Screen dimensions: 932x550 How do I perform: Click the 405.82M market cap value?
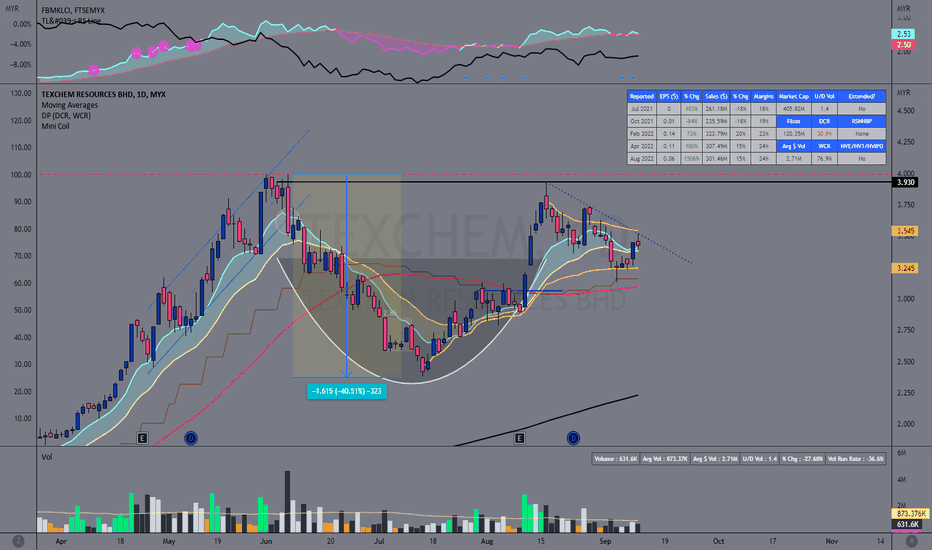click(794, 109)
